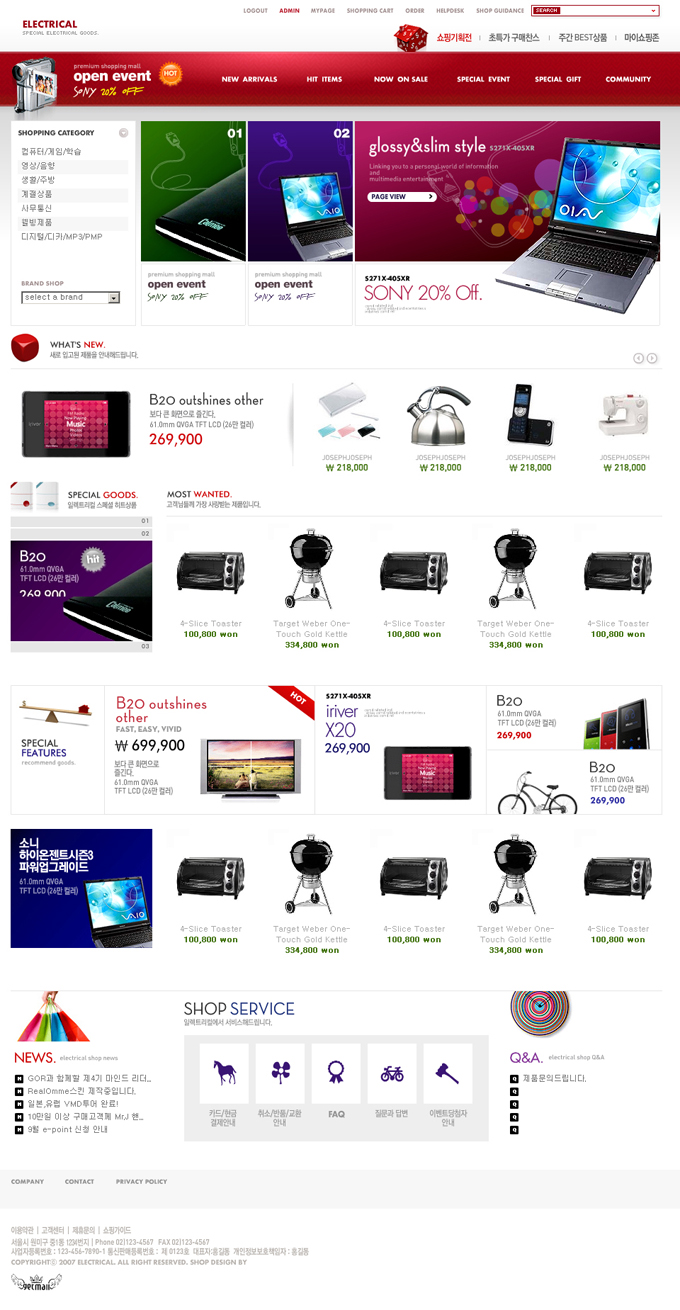Viewport: 680px width, 1310px height.
Task: Open the NEW ARRIVALS menu
Action: tap(249, 79)
